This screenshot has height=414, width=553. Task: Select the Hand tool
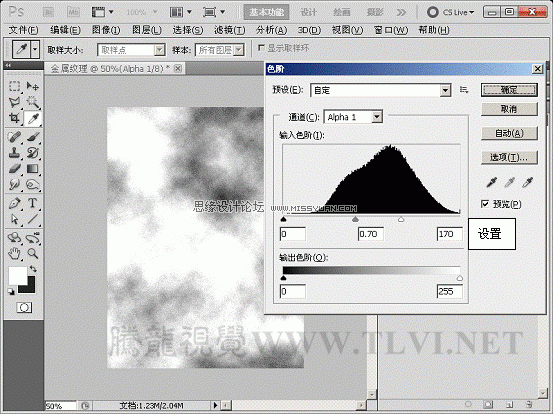tap(14, 253)
